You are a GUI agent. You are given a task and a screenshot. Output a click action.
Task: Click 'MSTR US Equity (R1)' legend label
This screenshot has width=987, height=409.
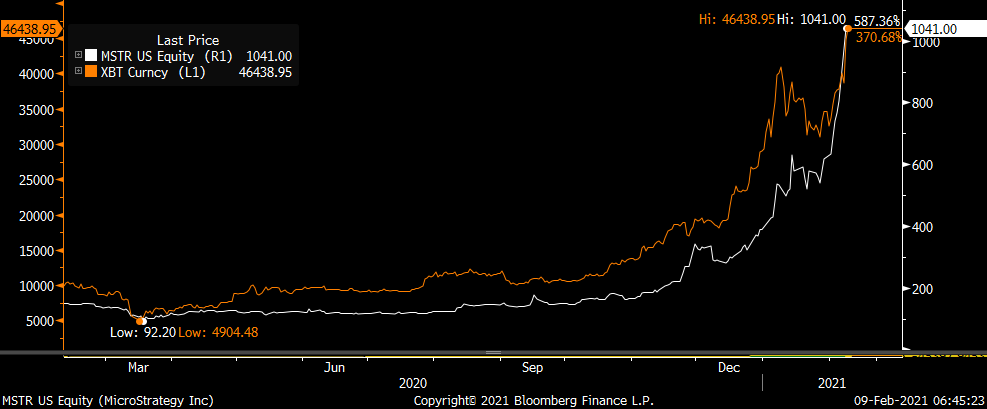[x=167, y=56]
